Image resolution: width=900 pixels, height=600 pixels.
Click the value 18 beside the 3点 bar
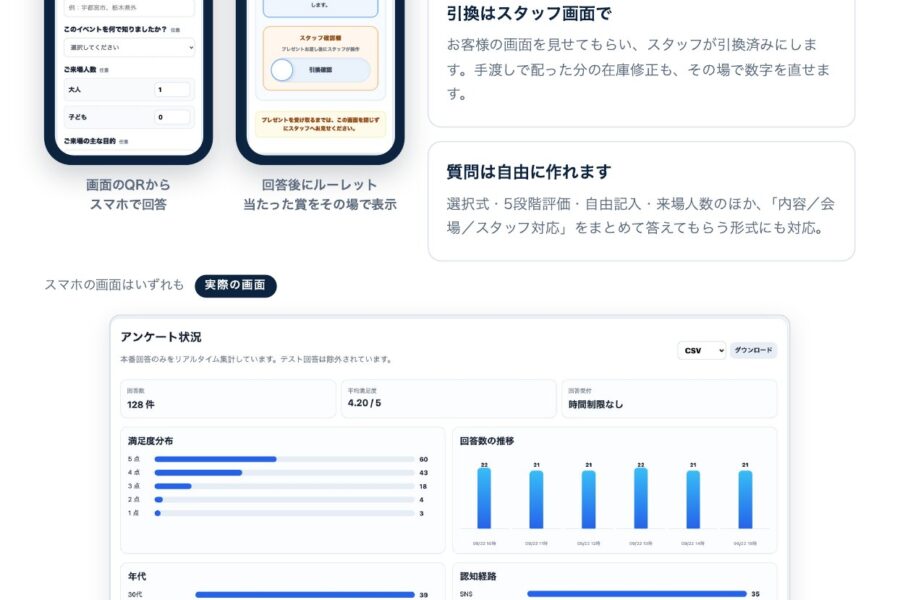point(423,486)
